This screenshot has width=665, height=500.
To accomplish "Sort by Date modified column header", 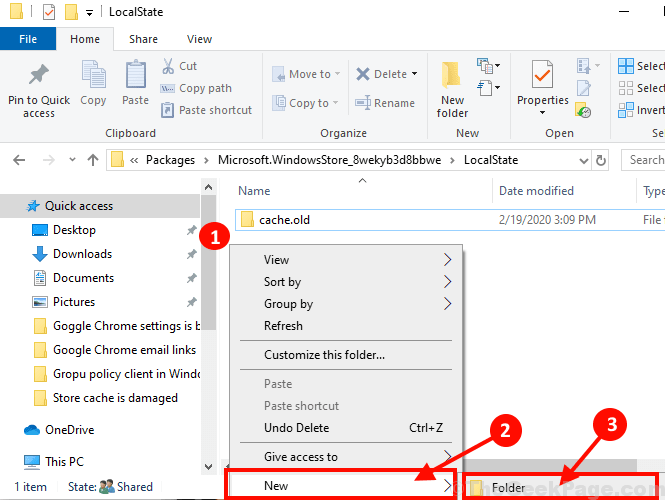I will [536, 191].
